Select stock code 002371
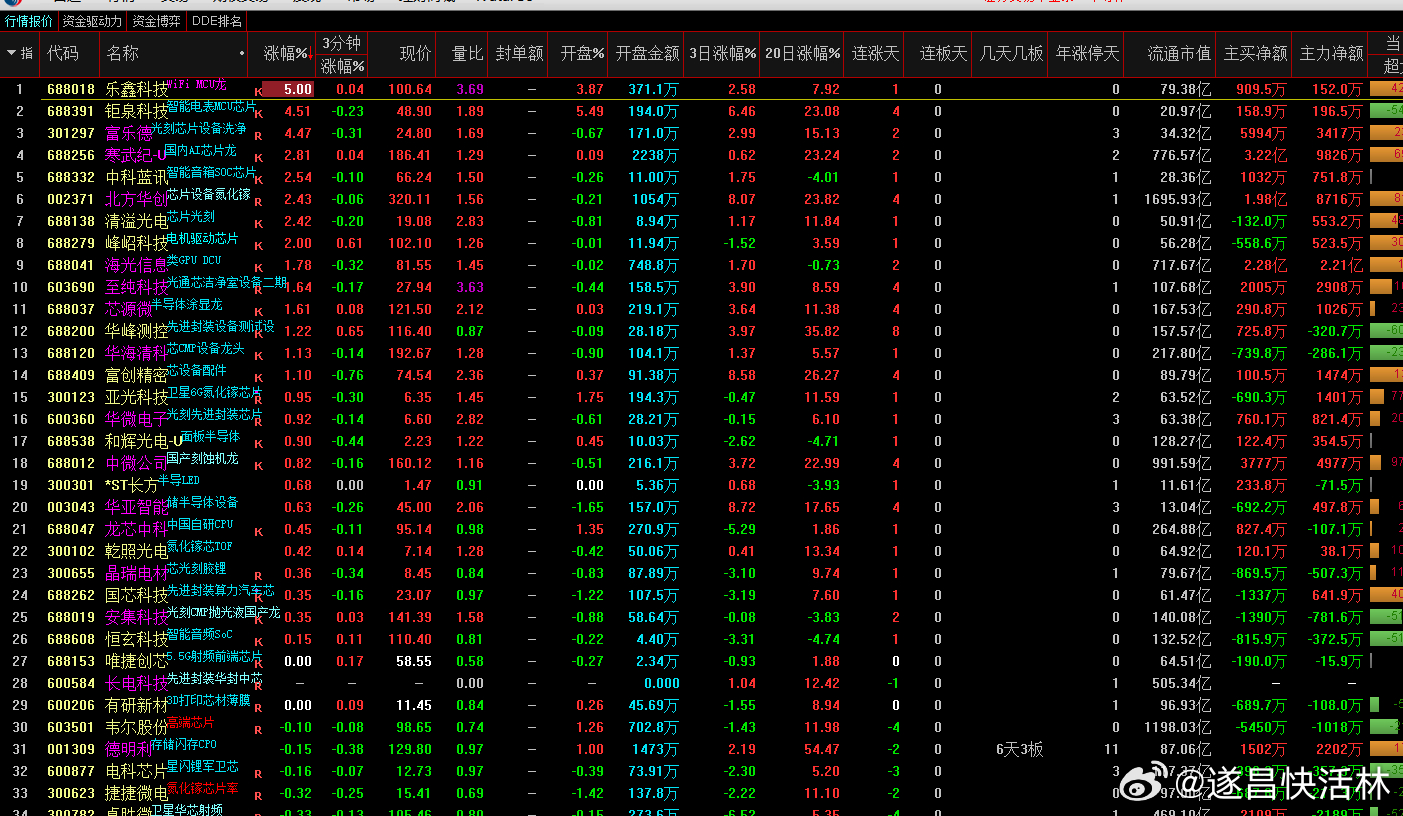Image resolution: width=1403 pixels, height=816 pixels. click(x=71, y=199)
